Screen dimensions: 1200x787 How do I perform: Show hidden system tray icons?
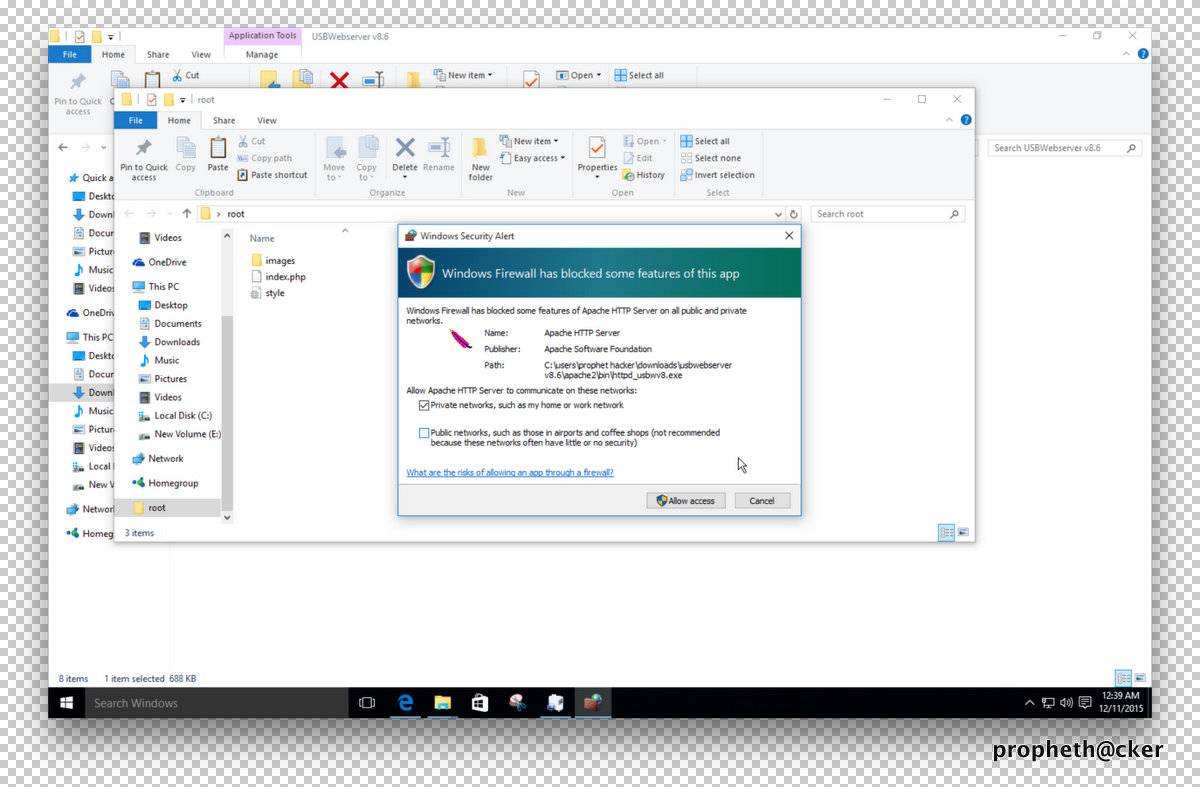point(1030,703)
